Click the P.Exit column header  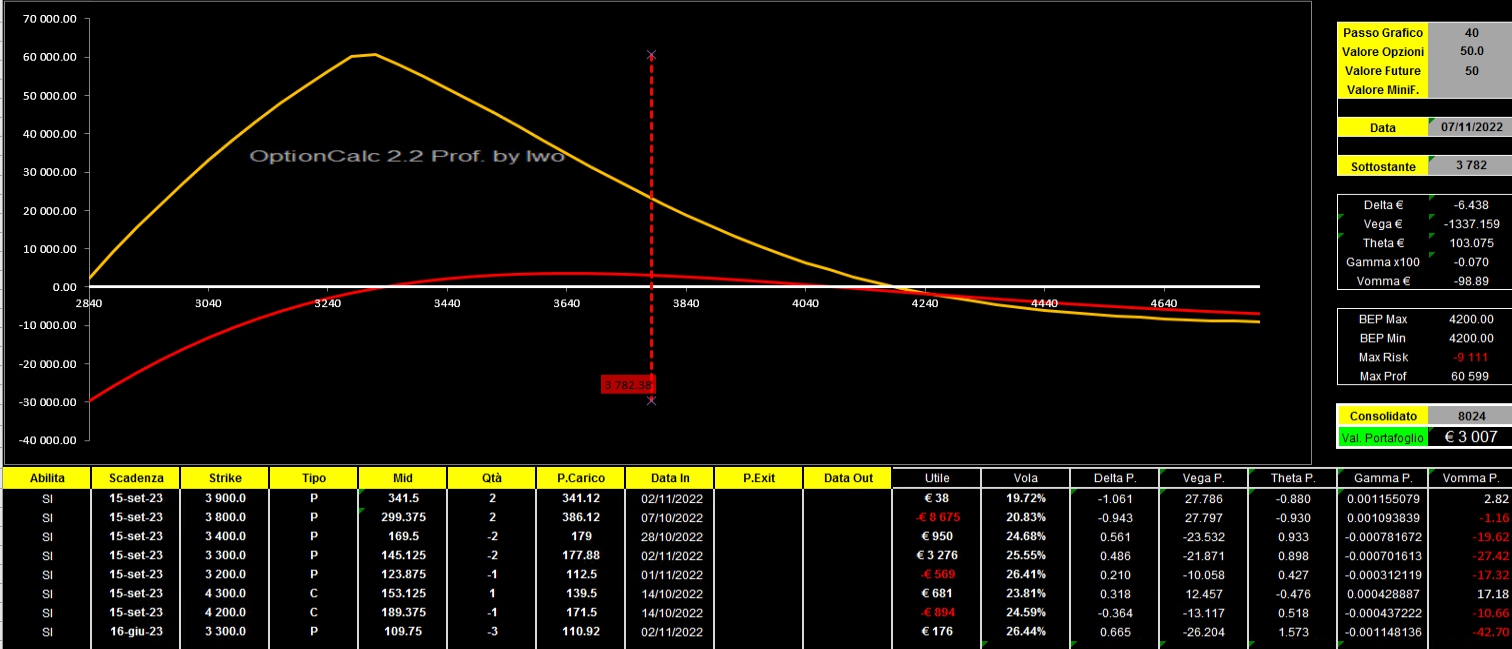[x=758, y=478]
